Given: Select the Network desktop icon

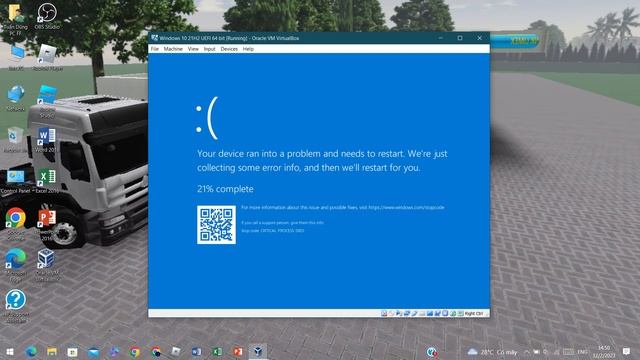Looking at the screenshot, I should 16,98.
